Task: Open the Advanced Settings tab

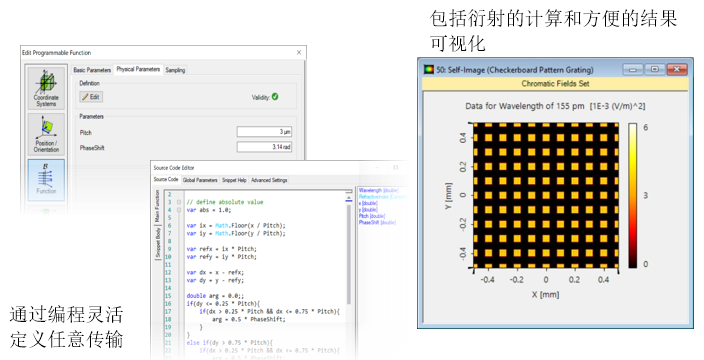Action: click(x=269, y=180)
